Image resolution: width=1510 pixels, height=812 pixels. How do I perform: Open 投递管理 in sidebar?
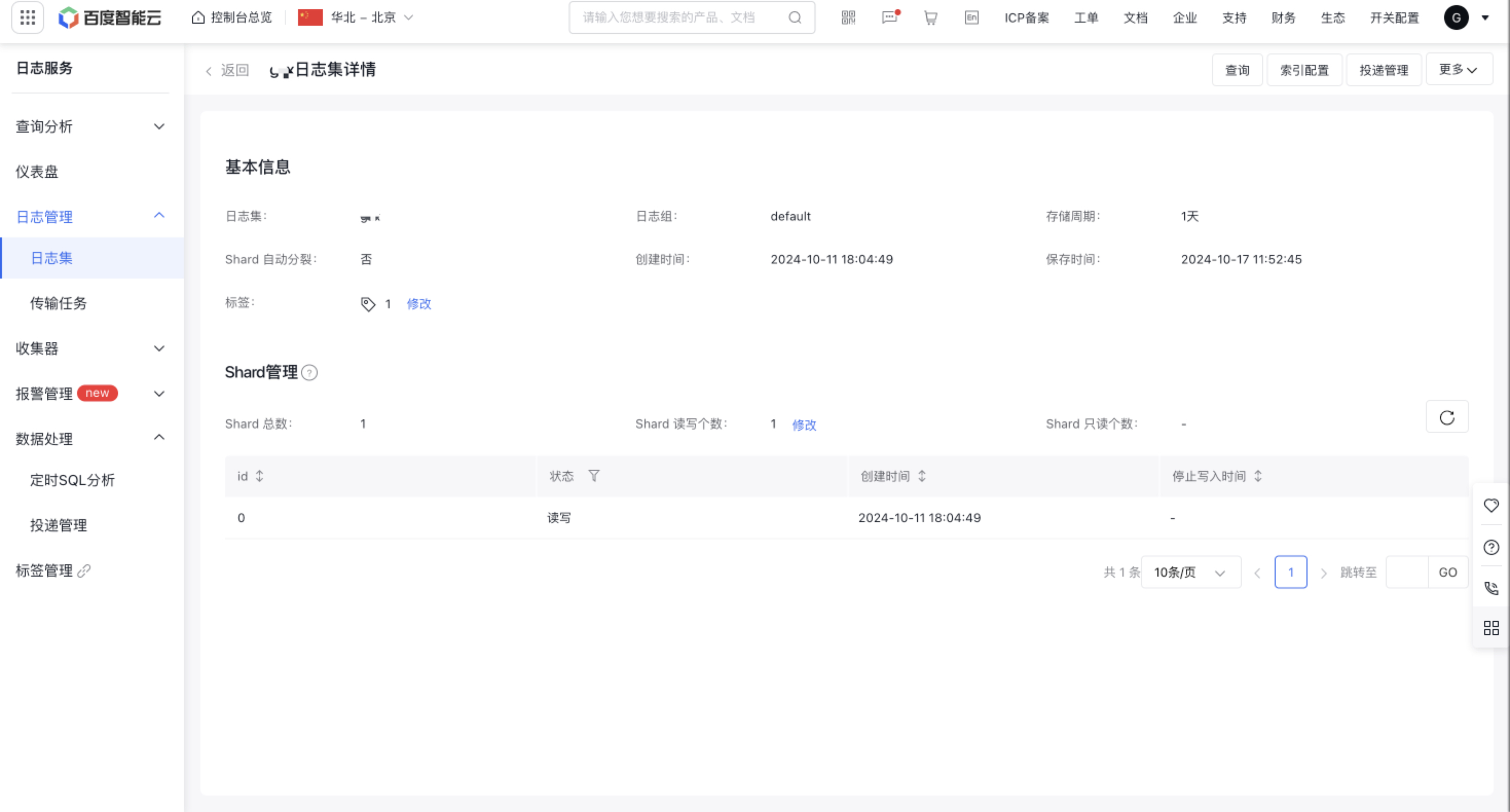coord(58,525)
